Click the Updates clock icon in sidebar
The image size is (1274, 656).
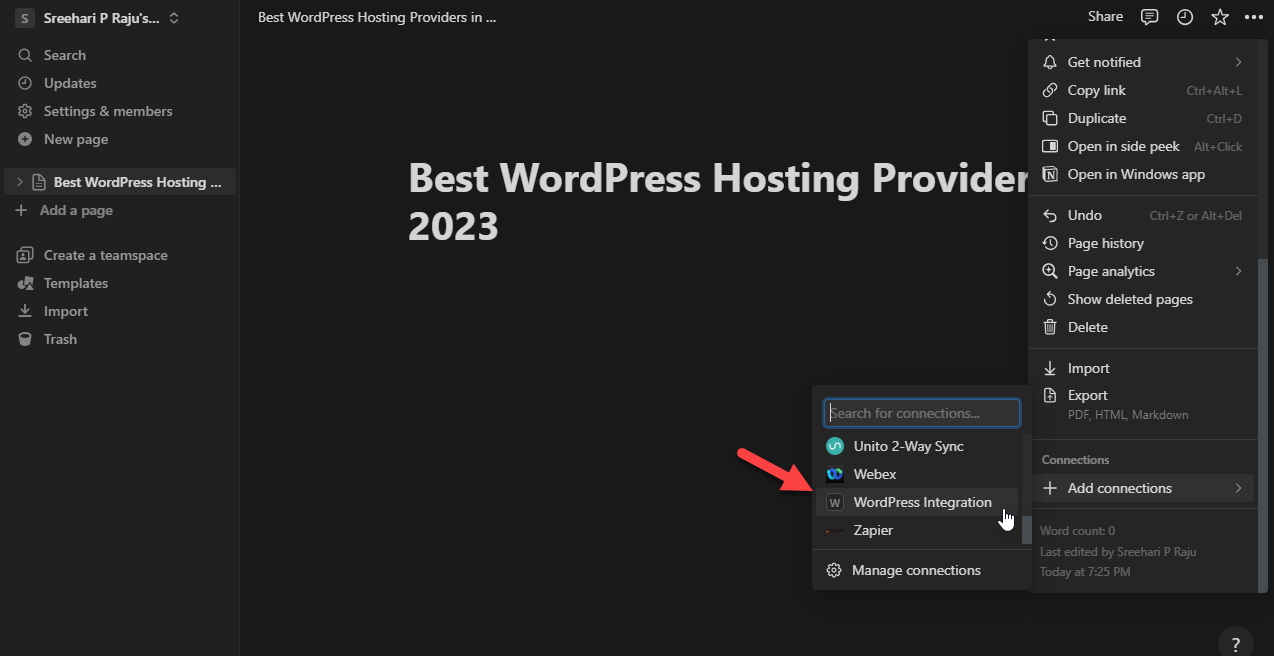coord(25,83)
